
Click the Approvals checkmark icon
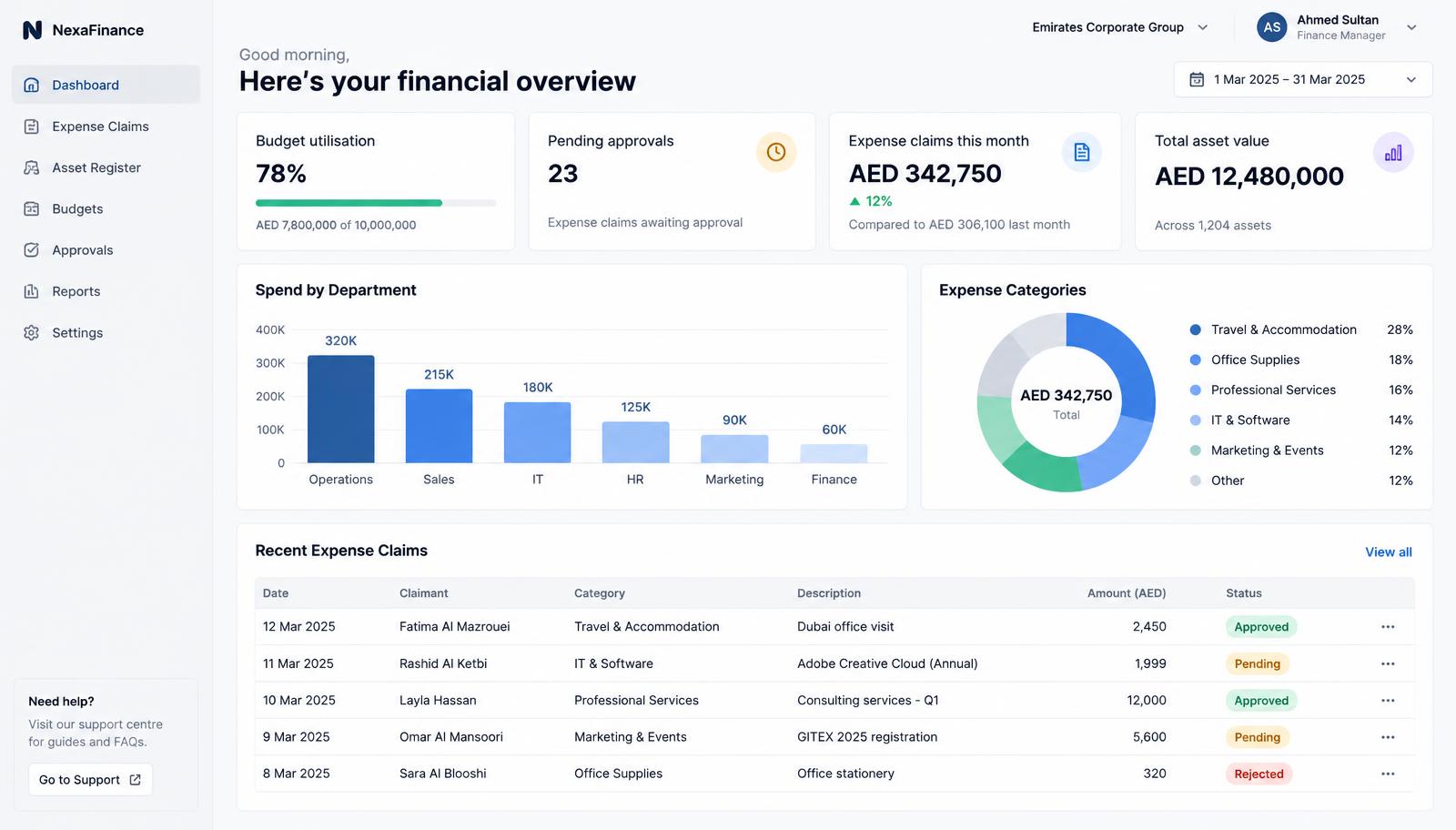tap(31, 249)
